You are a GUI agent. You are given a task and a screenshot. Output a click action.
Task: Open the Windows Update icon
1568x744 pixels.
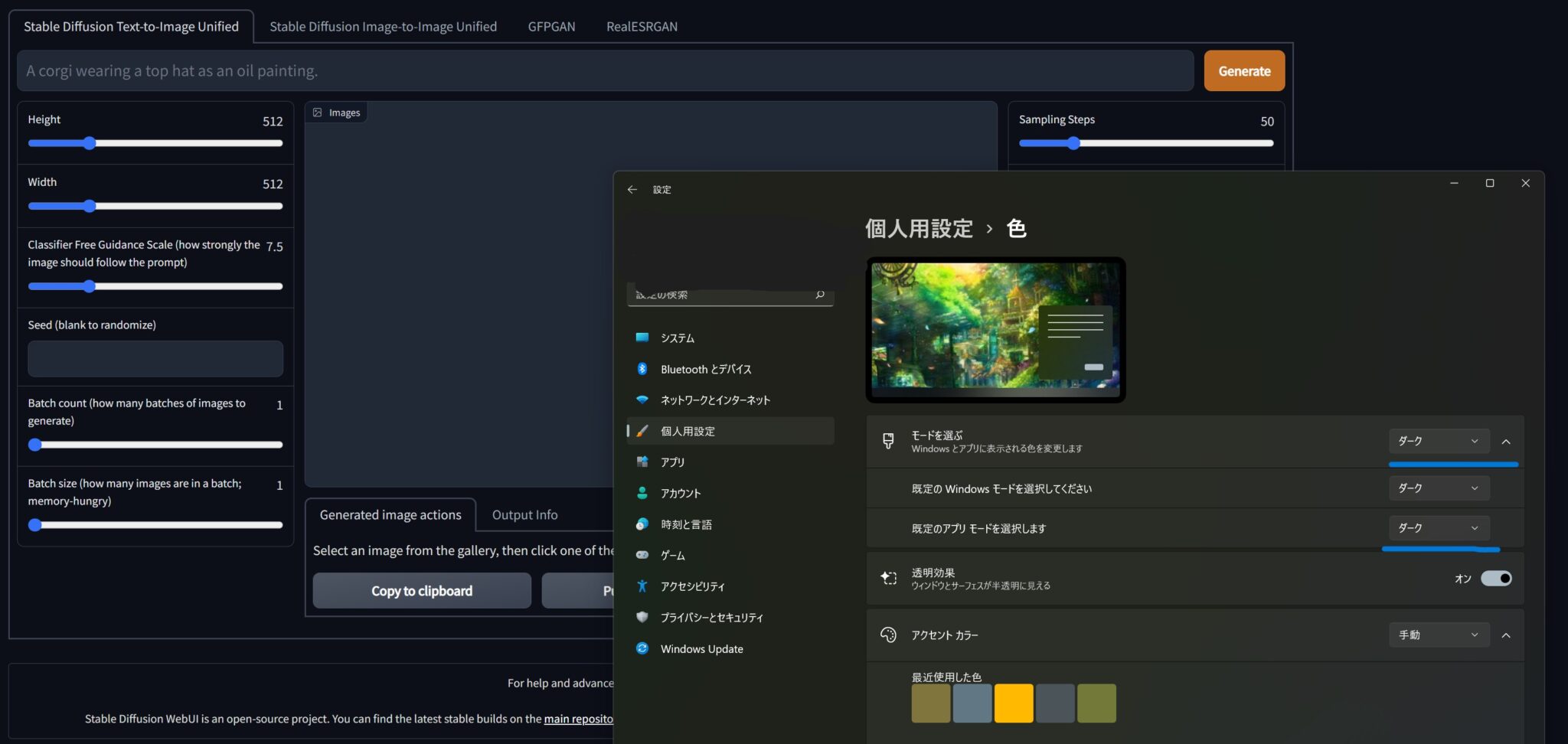coord(642,648)
